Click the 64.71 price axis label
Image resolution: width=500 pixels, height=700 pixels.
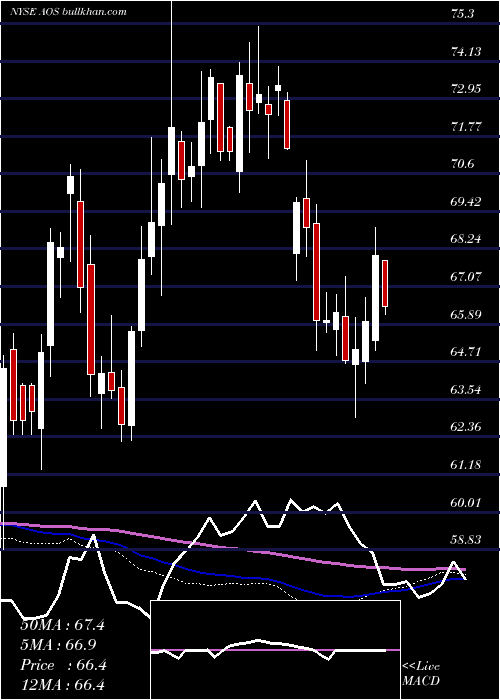coord(466,352)
